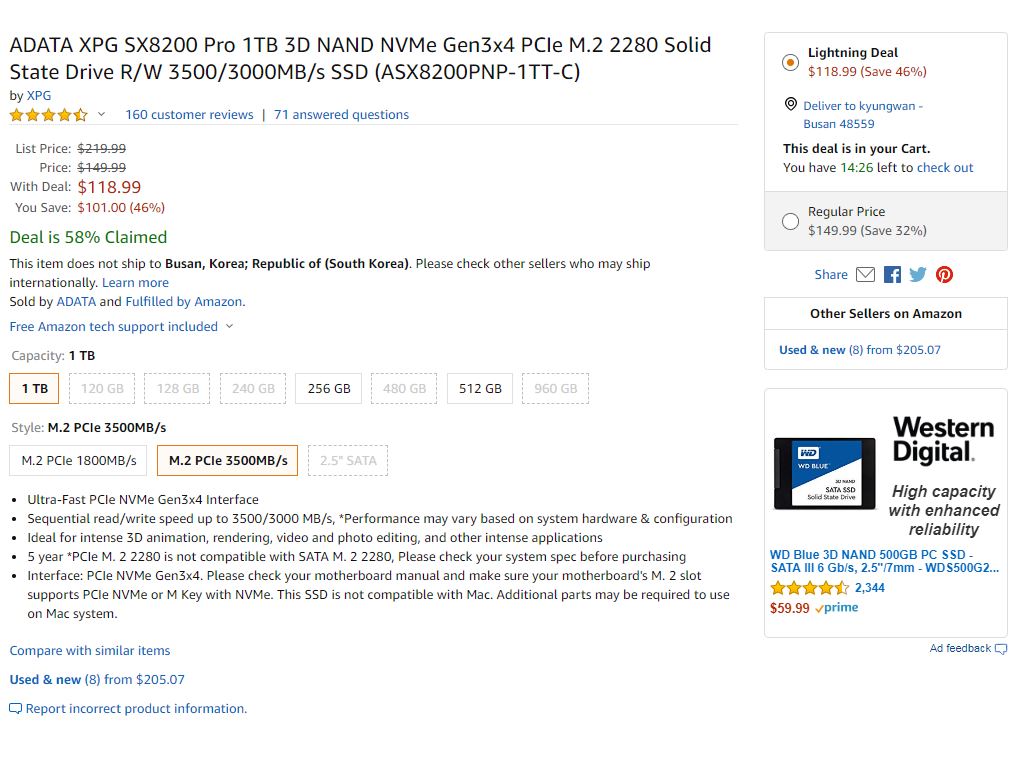
Task: Click the delivery location pin icon
Action: click(791, 105)
